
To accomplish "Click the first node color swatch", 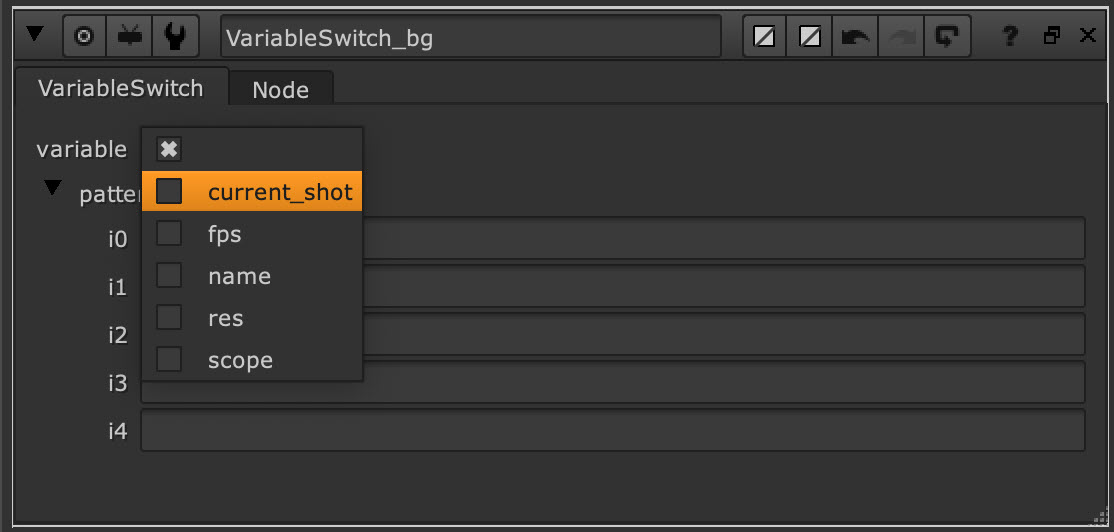I will pos(764,37).
